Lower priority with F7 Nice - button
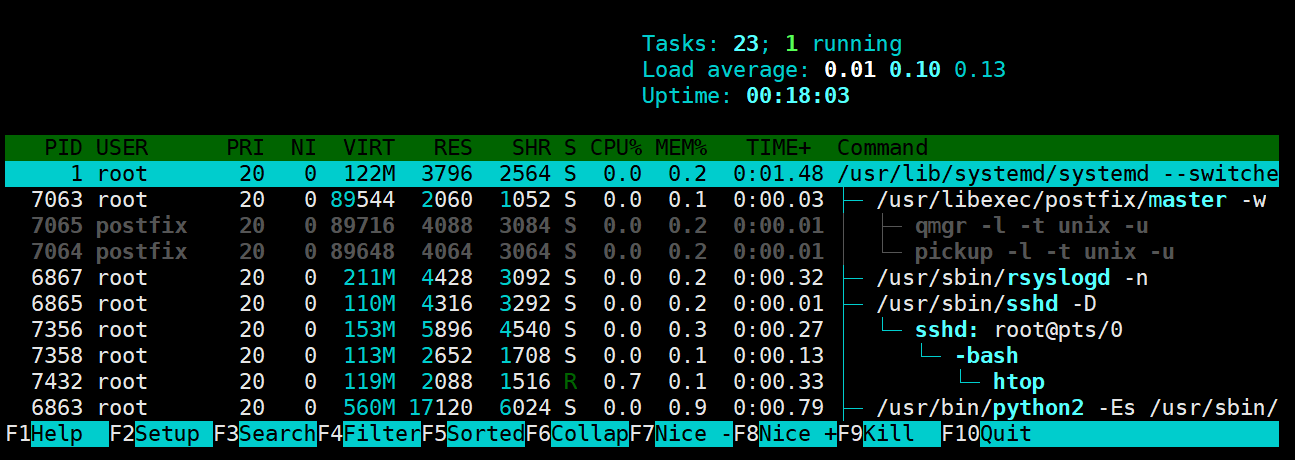The image size is (1295, 460). click(x=681, y=434)
